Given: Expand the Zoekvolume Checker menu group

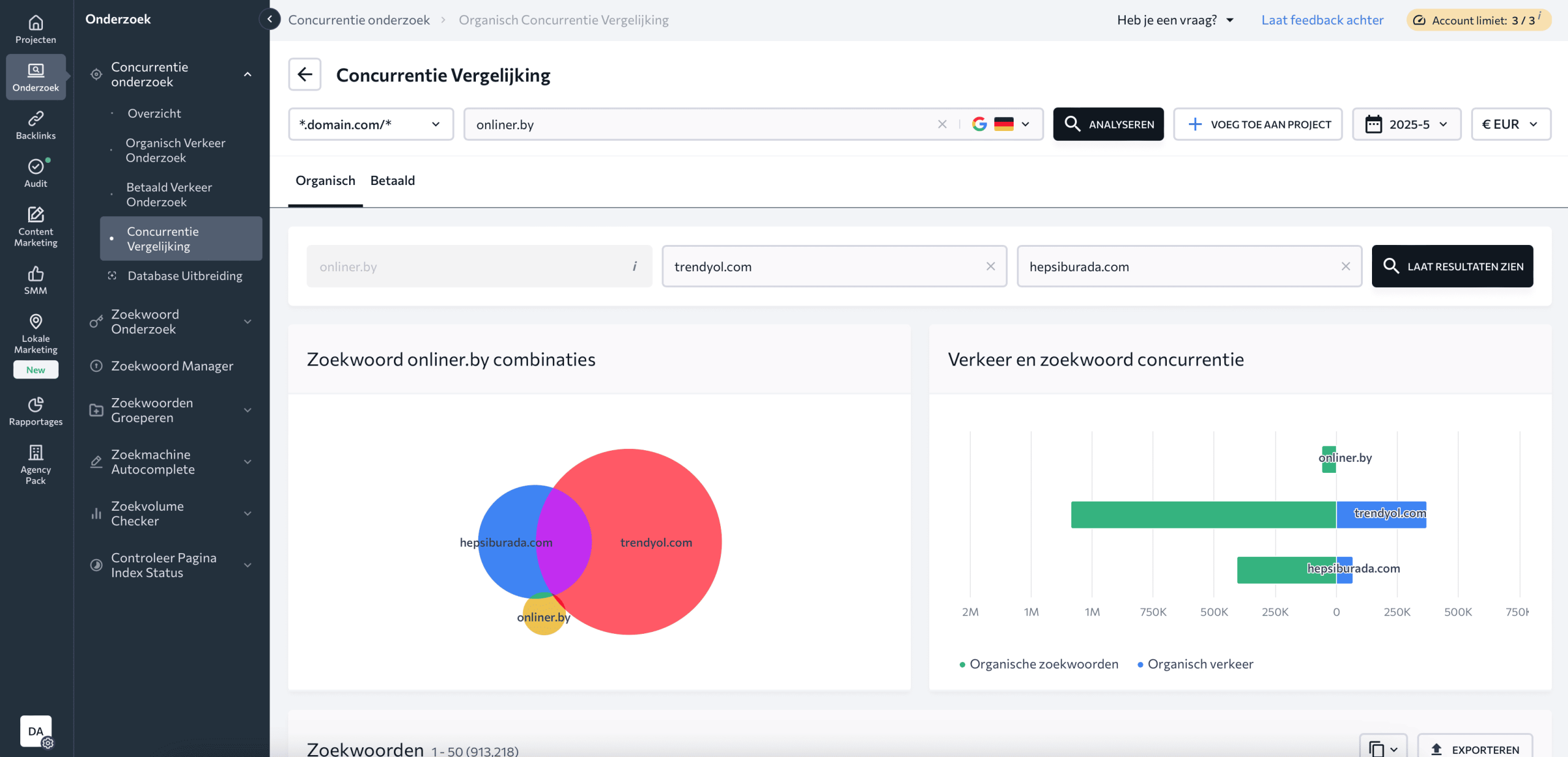Looking at the screenshot, I should [247, 513].
